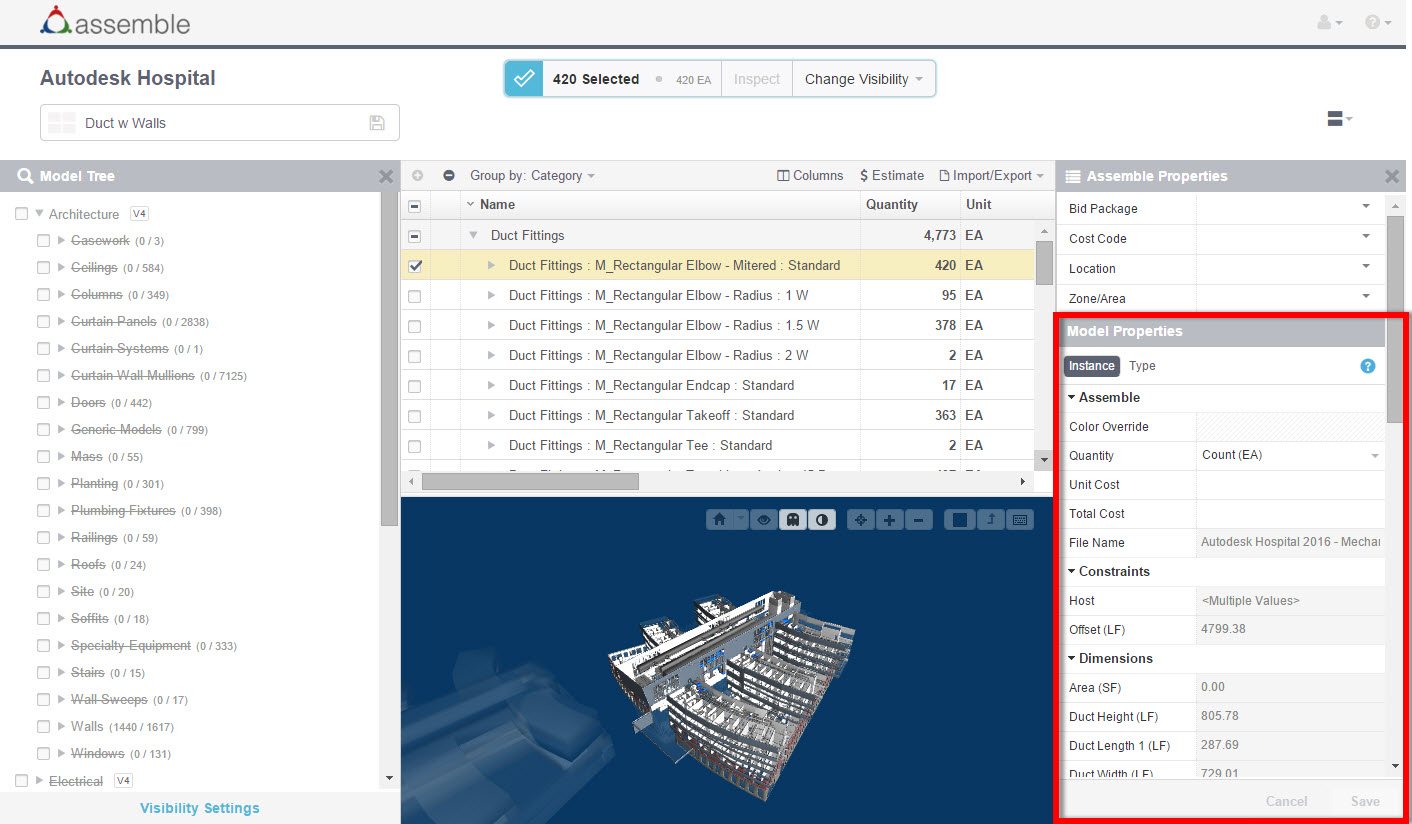Screen dimensions: 1412x824
Task: Check the Walls category in Model Tree
Action: tap(43, 727)
